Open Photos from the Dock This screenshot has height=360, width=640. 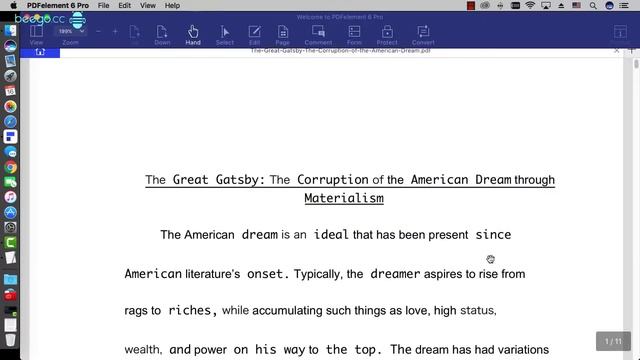click(x=10, y=107)
